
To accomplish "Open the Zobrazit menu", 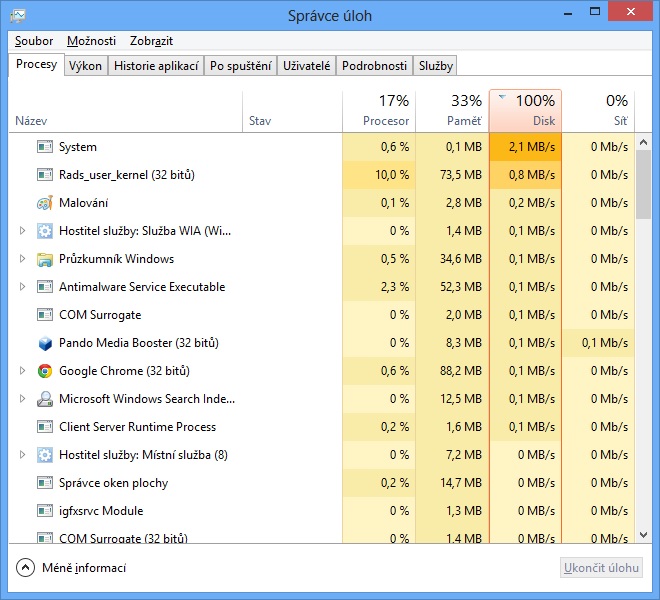I will pos(152,41).
